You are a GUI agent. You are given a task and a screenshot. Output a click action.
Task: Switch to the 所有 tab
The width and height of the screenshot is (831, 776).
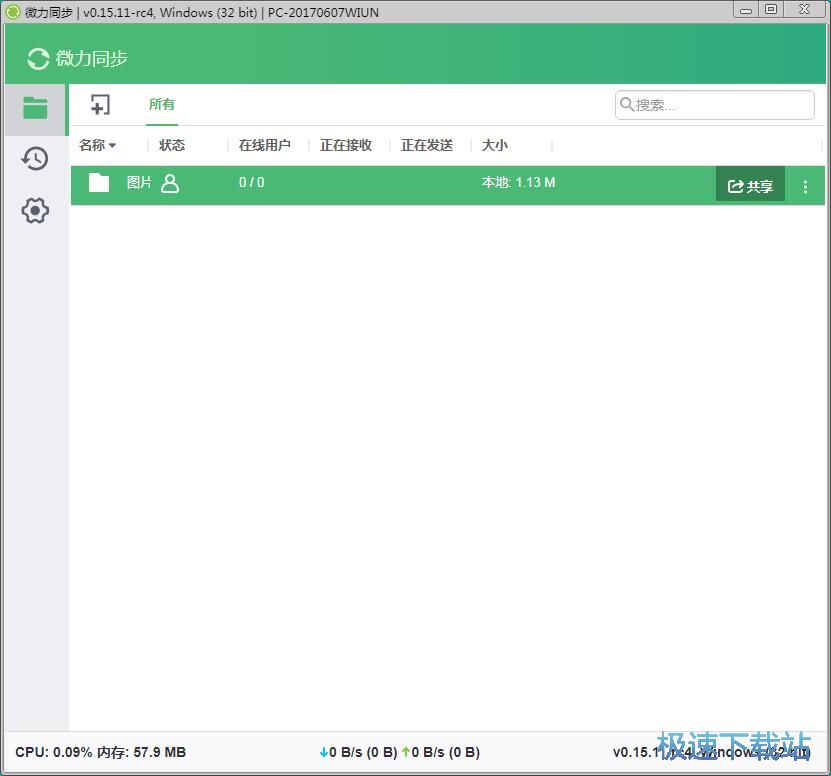point(161,103)
